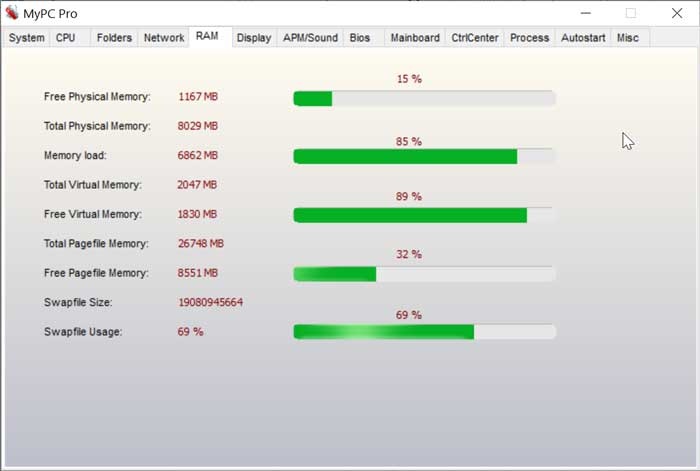Minimize the MyPC Pro window
700x471 pixels.
tap(586, 13)
